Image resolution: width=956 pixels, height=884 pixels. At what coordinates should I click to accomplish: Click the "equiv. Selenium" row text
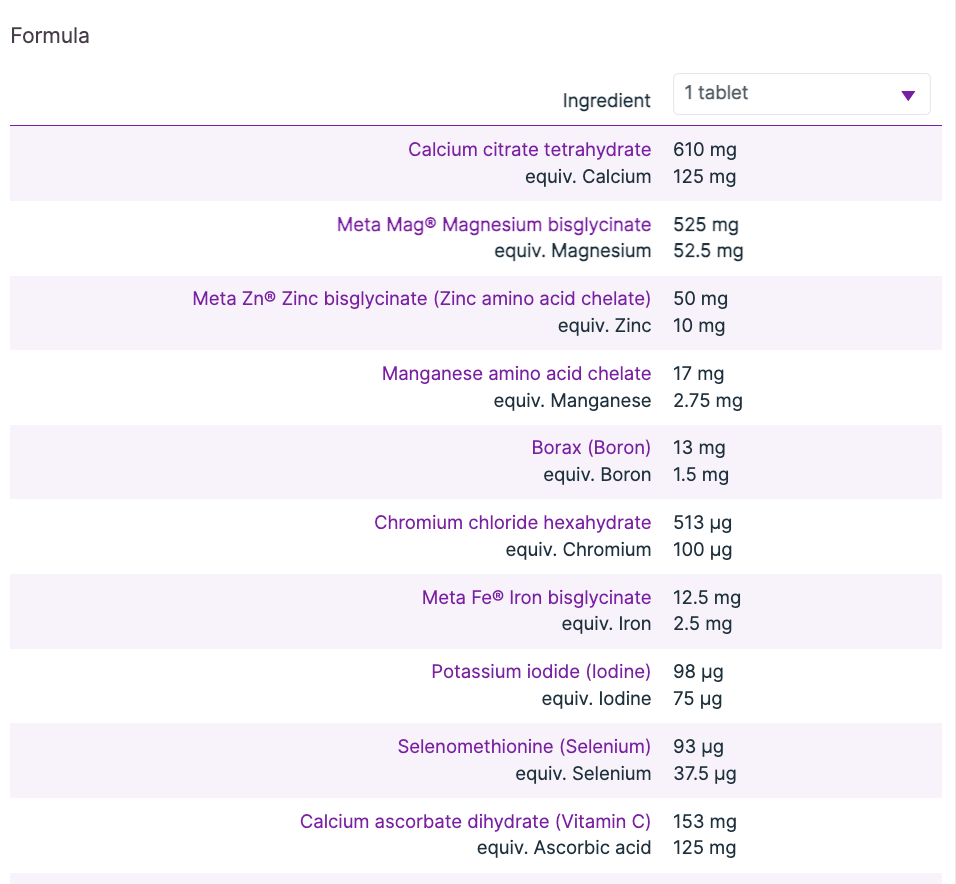point(583,774)
